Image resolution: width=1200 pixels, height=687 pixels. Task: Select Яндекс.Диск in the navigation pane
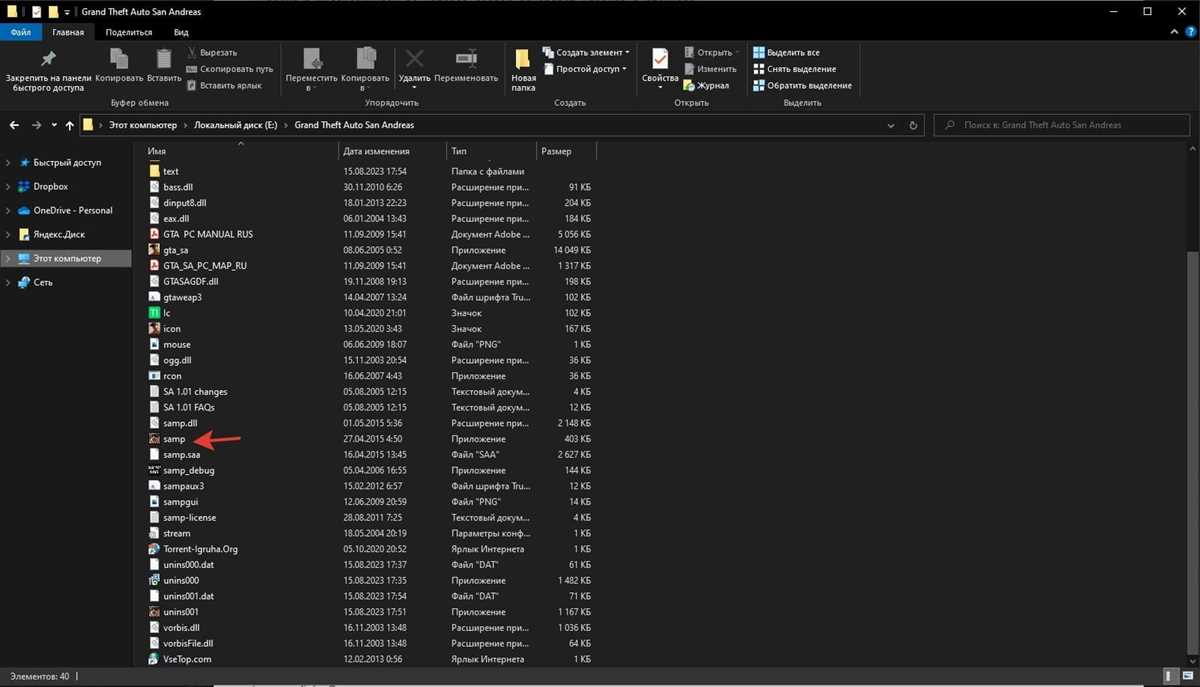(x=59, y=234)
